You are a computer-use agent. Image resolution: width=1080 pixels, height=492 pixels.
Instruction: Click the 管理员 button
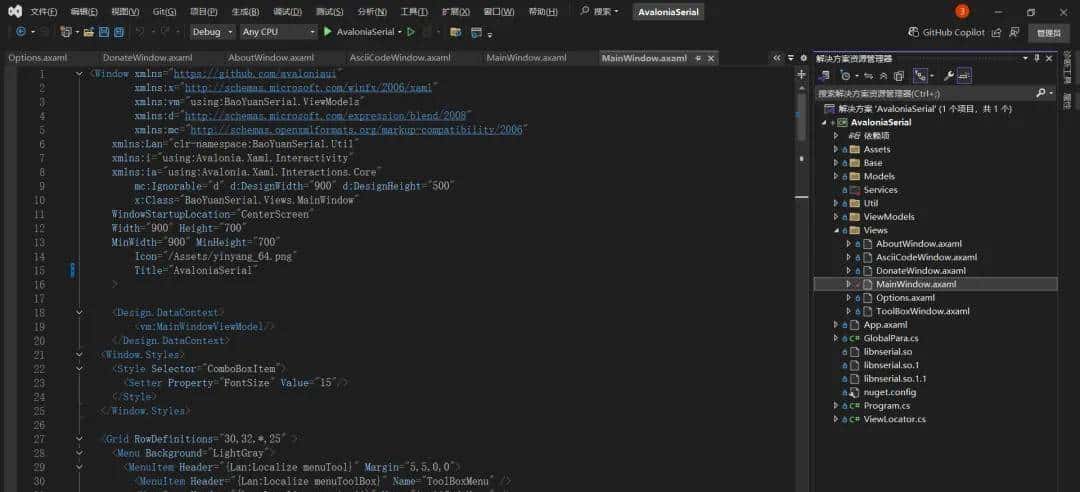click(1048, 32)
